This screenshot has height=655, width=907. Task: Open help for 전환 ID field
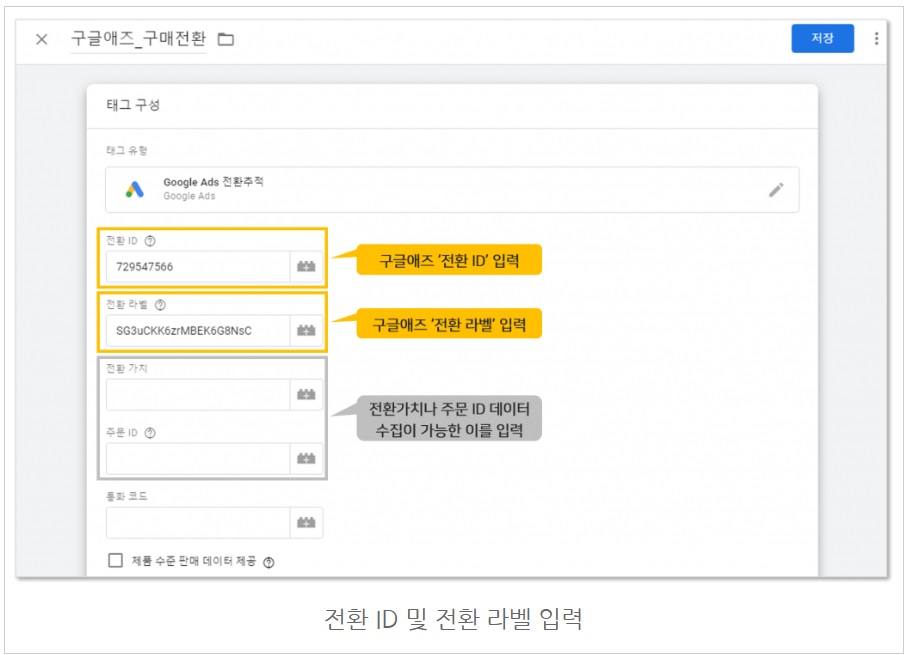[150, 241]
